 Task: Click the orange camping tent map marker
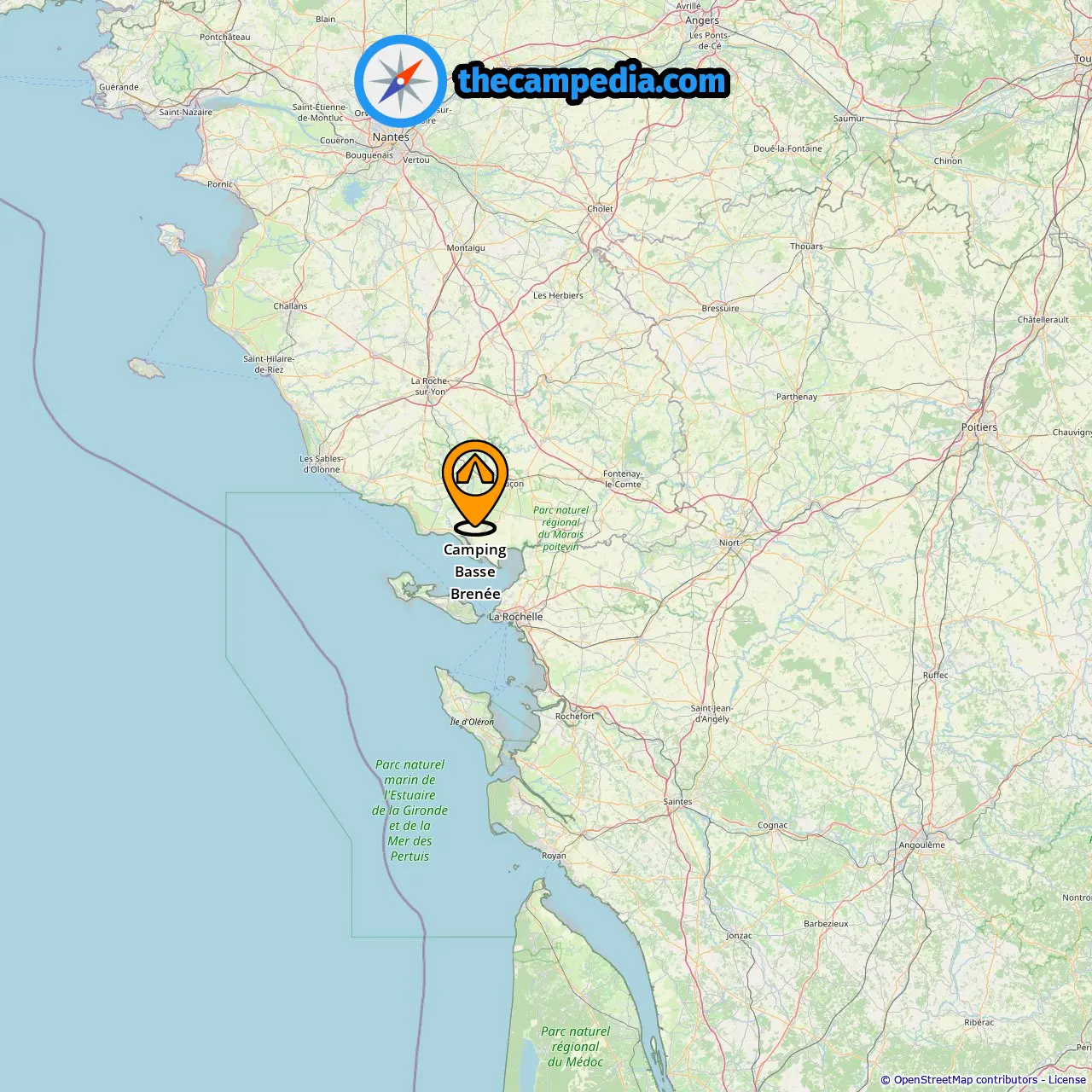(x=475, y=487)
